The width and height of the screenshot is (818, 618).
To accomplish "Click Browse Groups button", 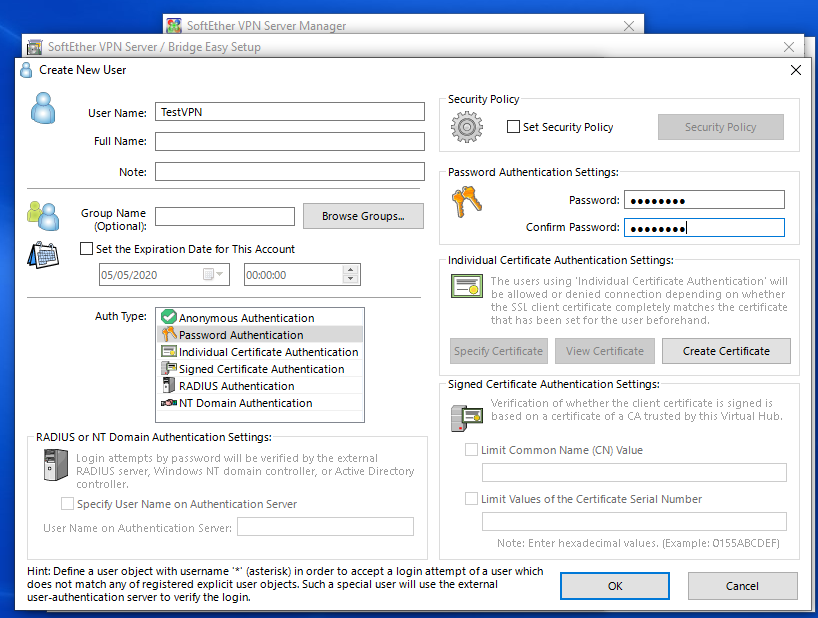I will pyautogui.click(x=363, y=216).
